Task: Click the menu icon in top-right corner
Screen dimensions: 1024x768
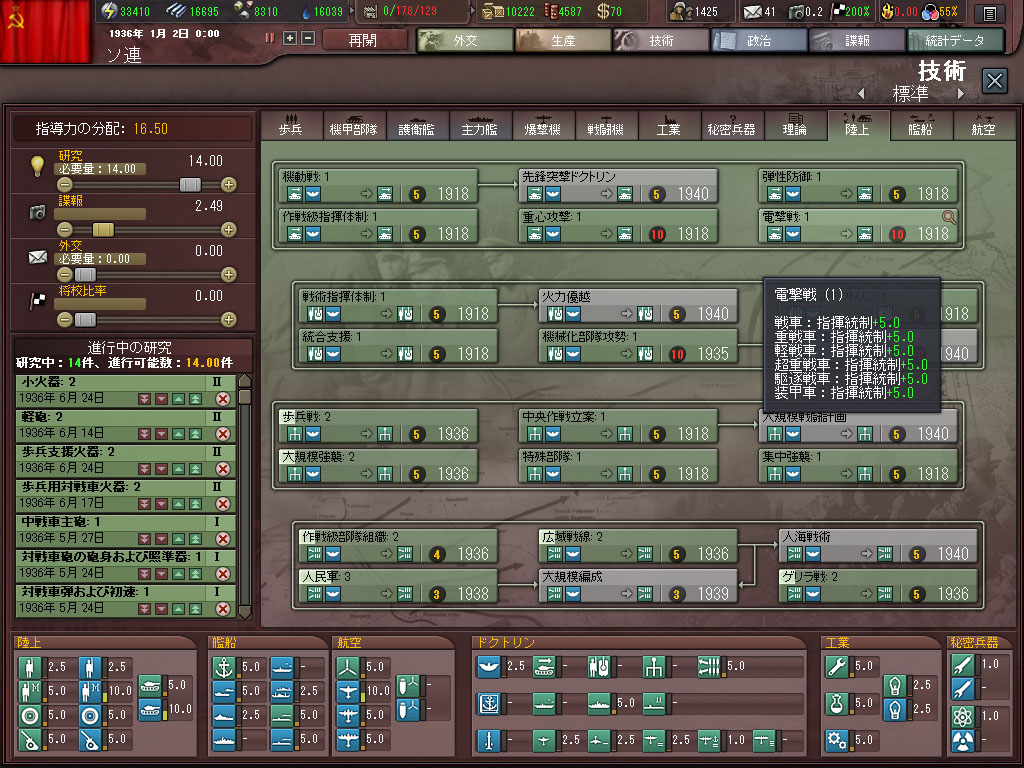Action: click(x=989, y=13)
